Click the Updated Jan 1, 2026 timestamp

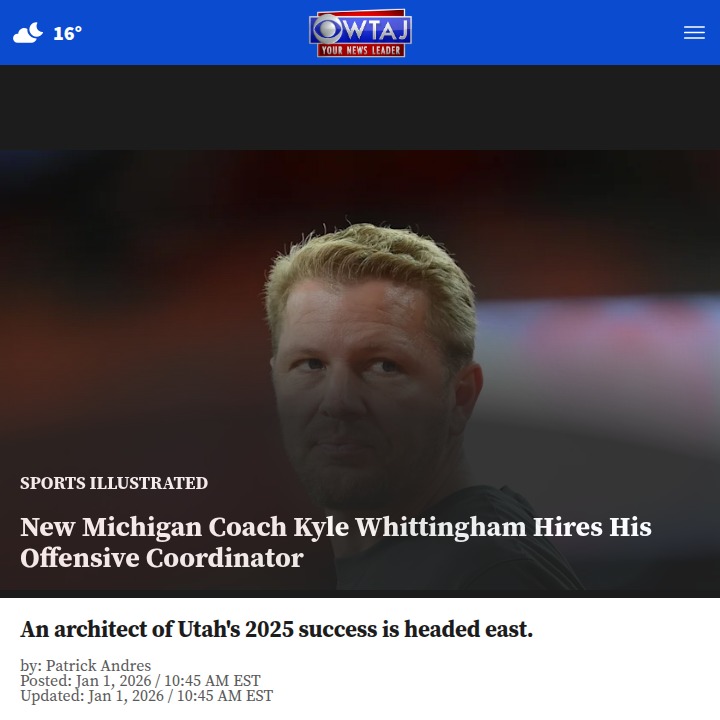[x=146, y=696]
